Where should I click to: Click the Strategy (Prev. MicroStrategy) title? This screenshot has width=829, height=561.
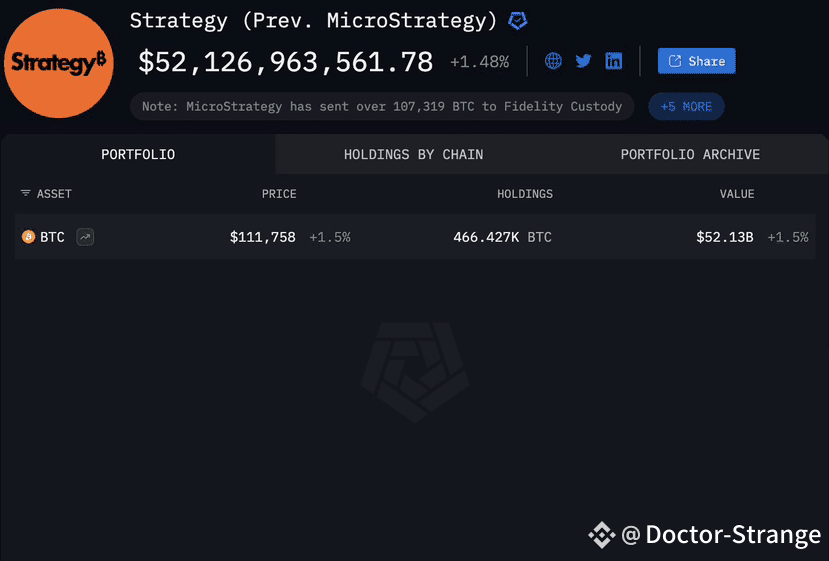pos(313,21)
